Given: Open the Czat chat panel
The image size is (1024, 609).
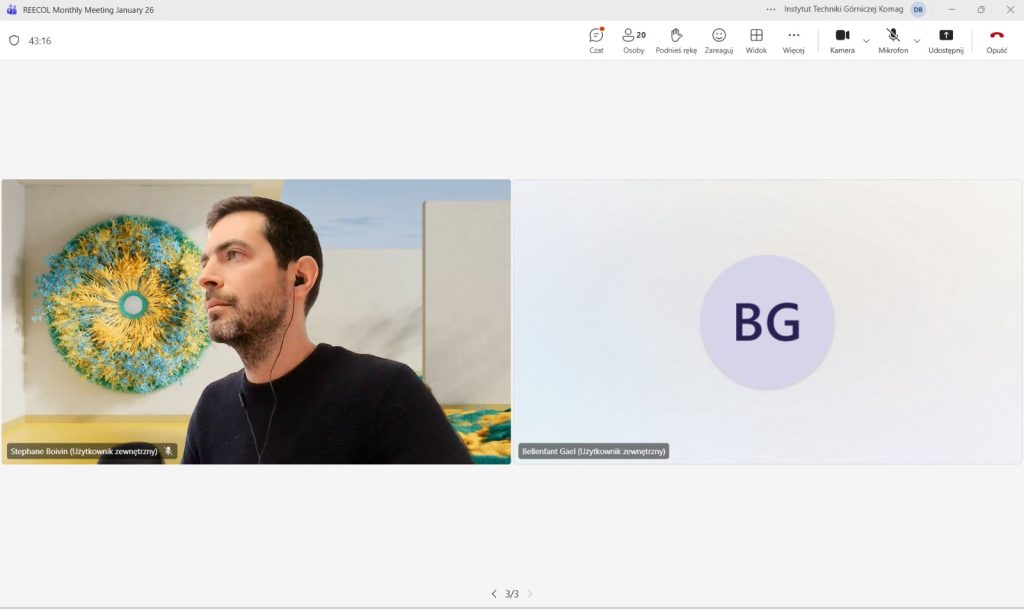Looking at the screenshot, I should (x=596, y=40).
